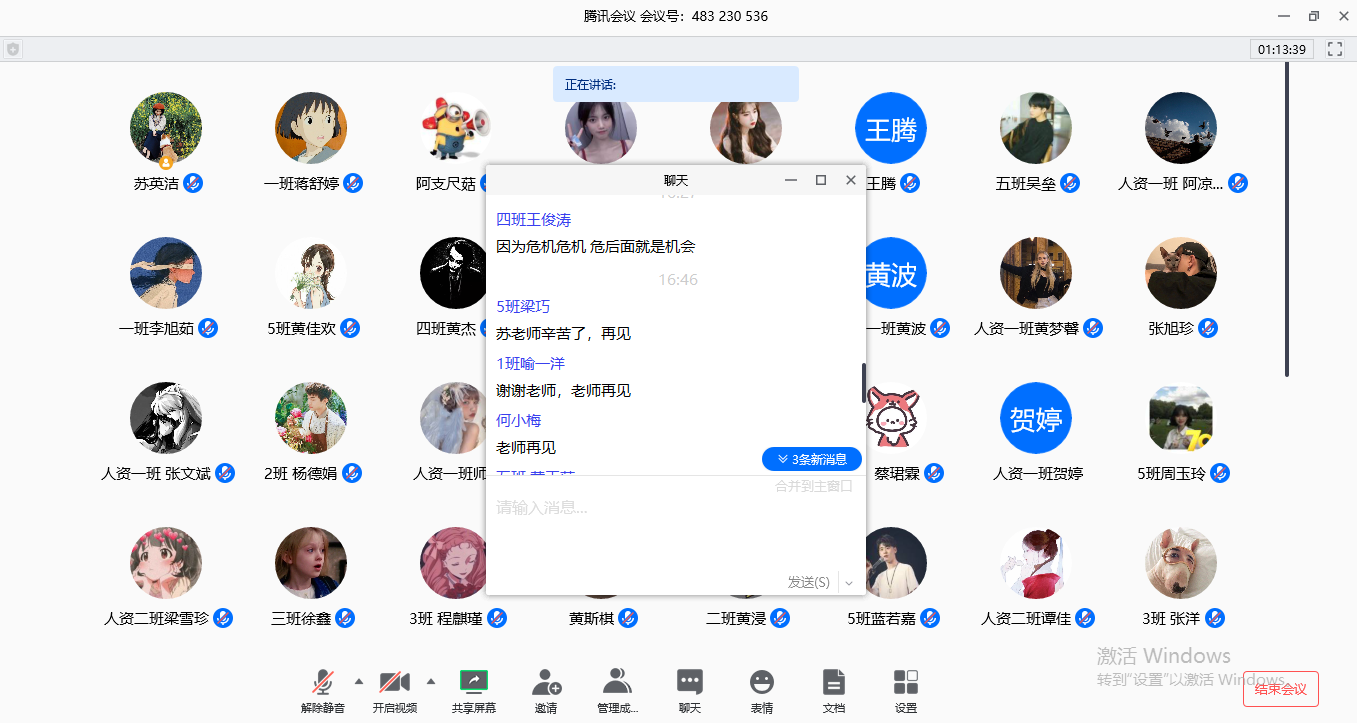Click mic icon beside 3班 张洋
The width and height of the screenshot is (1357, 723).
[x=1215, y=618]
